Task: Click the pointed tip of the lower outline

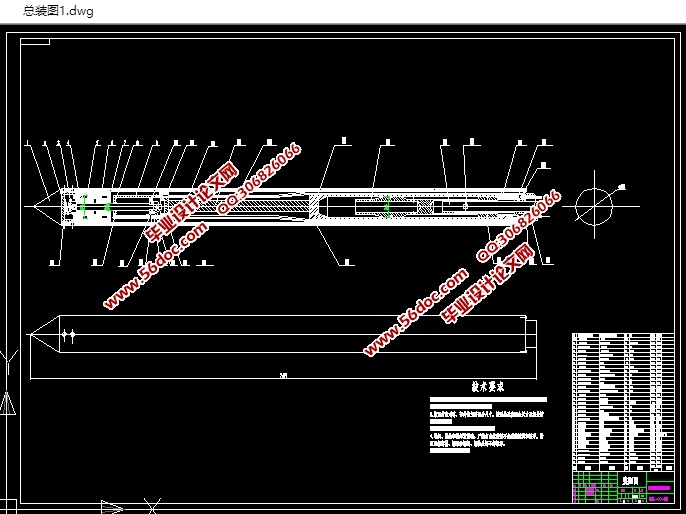Action: [x=42, y=335]
